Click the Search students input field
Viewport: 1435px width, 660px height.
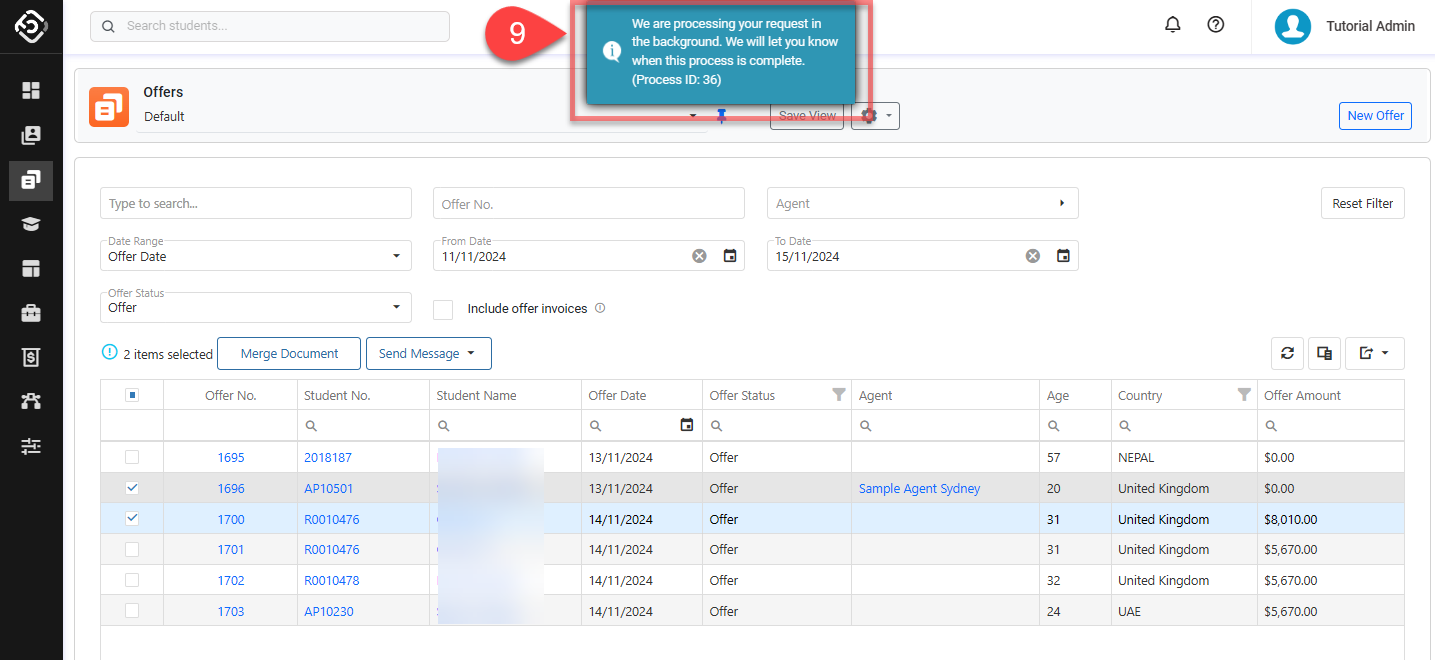click(x=270, y=26)
